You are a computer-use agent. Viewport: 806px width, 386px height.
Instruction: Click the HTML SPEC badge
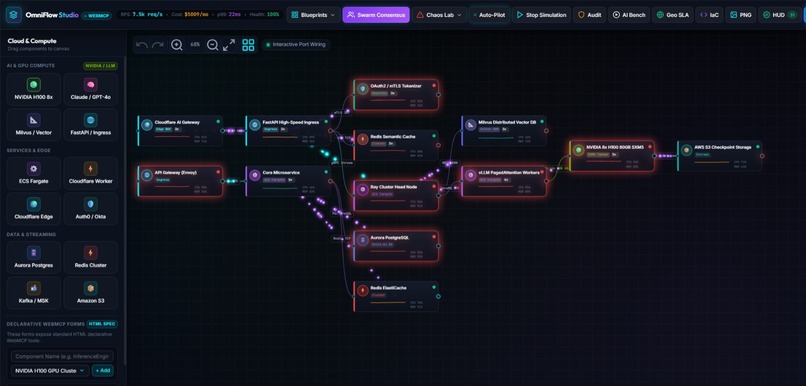pos(102,324)
